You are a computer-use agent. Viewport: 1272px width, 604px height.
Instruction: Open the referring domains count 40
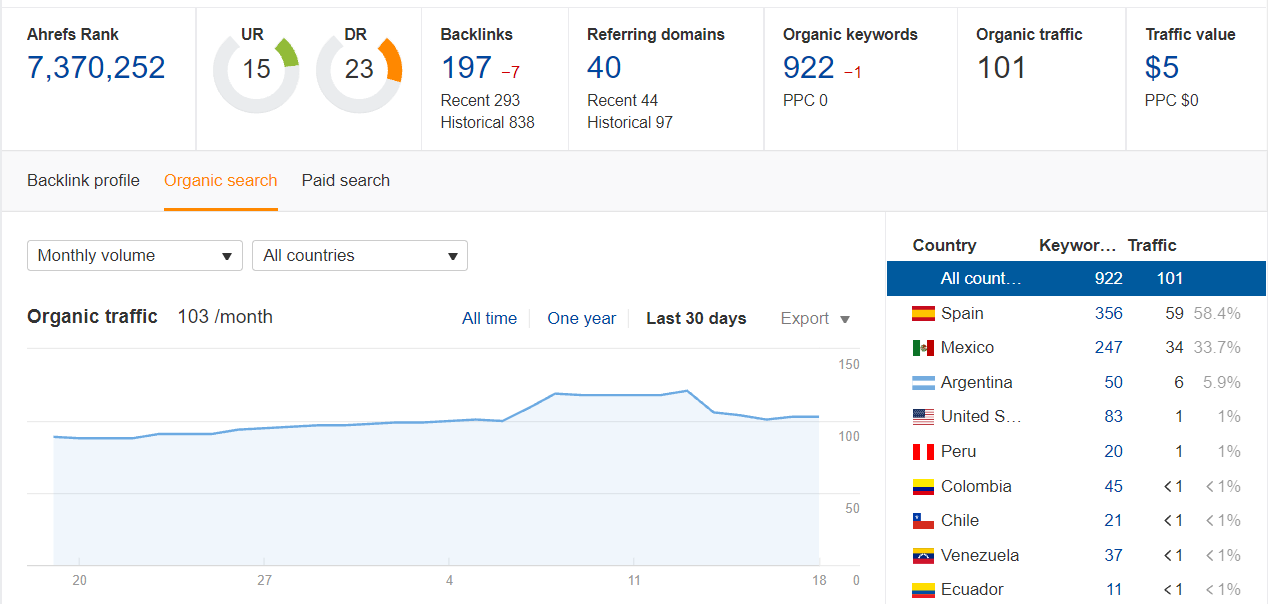(604, 68)
